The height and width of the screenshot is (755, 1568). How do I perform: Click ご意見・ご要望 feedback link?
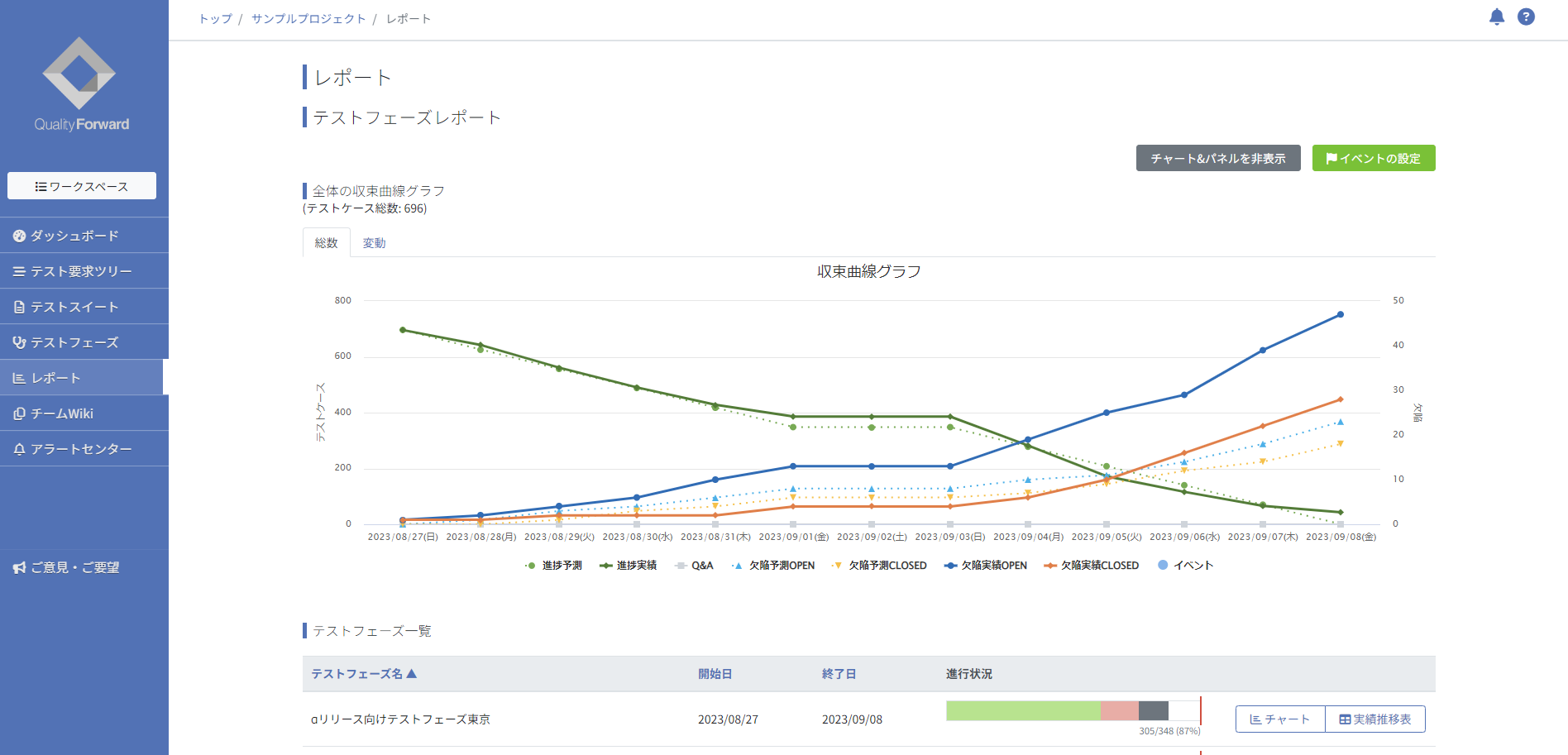[67, 567]
